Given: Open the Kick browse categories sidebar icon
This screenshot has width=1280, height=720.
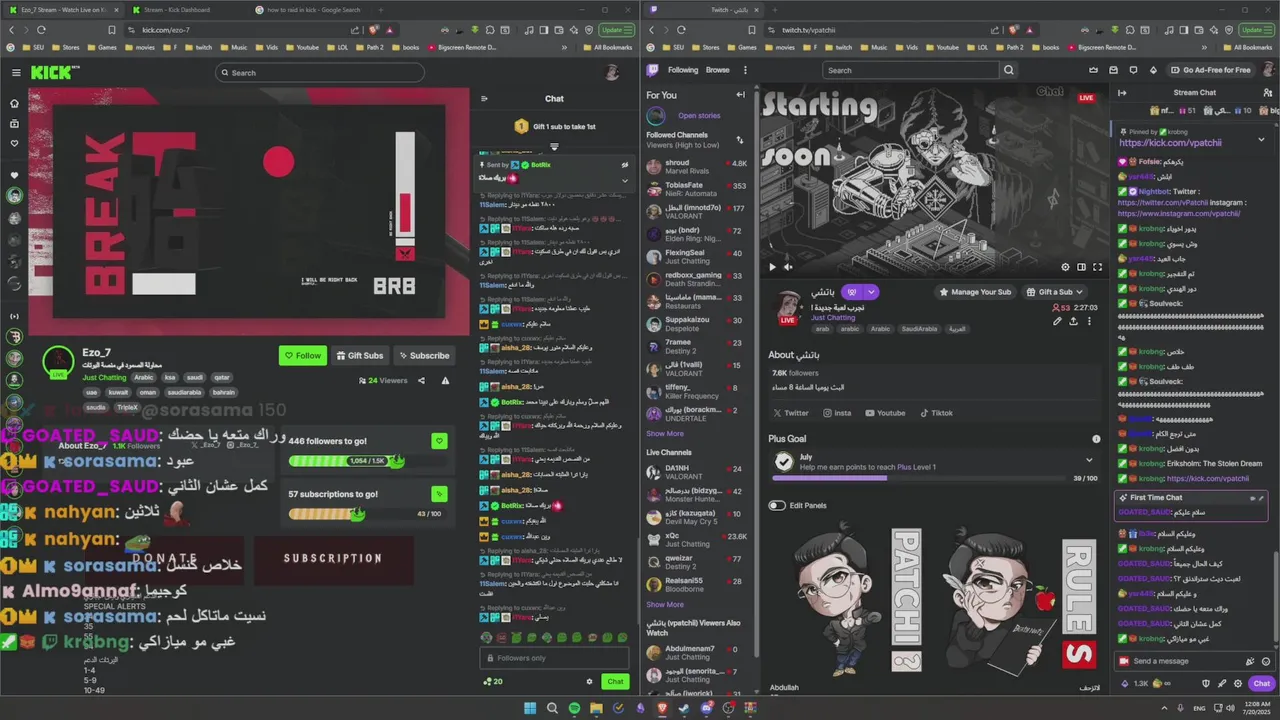Looking at the screenshot, I should click(x=14, y=123).
